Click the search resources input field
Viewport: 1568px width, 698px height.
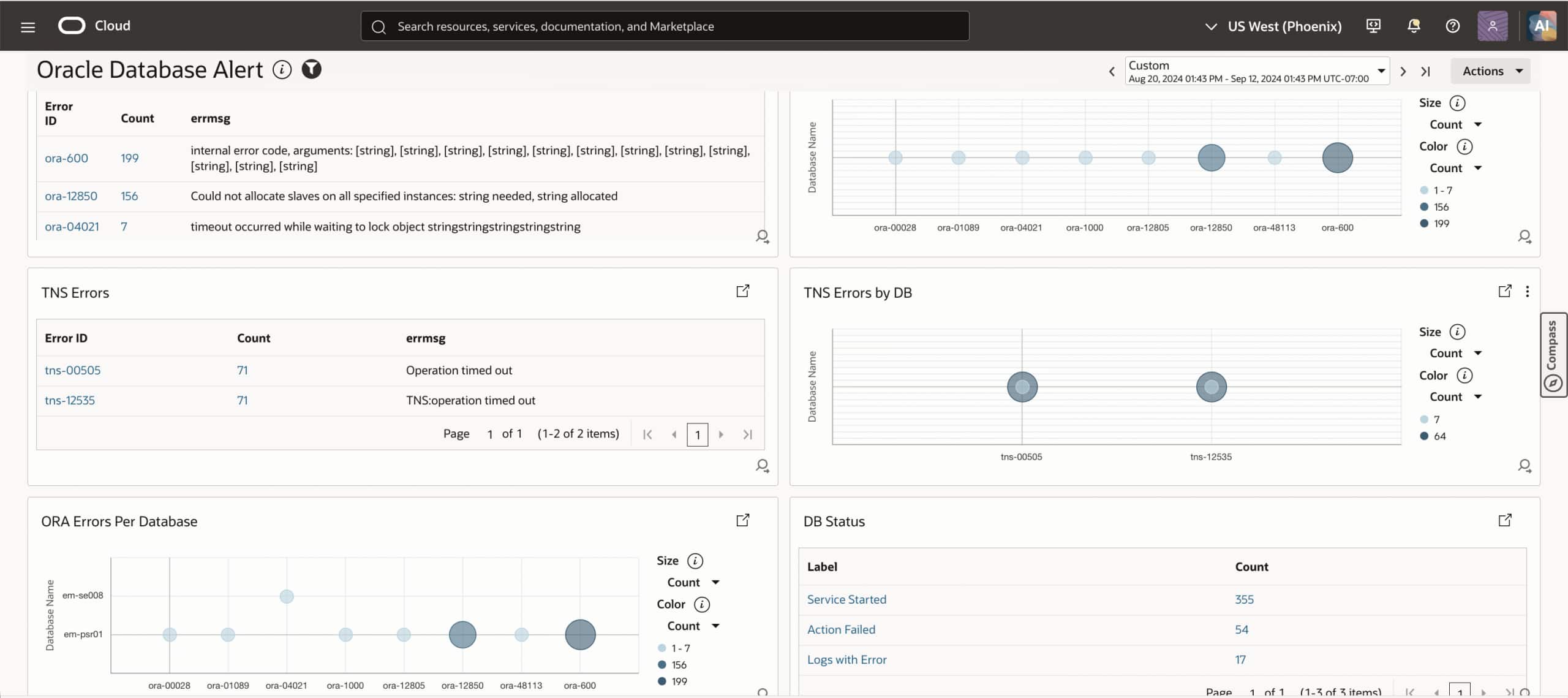665,26
